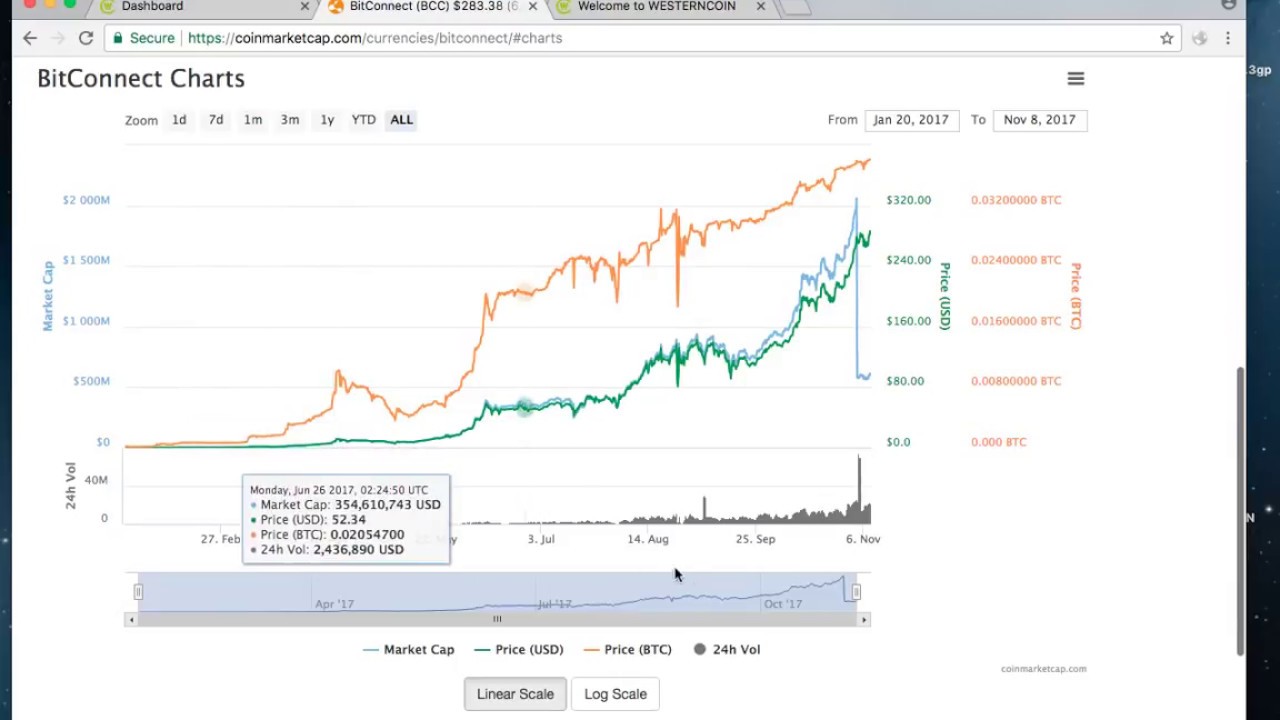Switch to the BitConnect (BCC) tab
This screenshot has height=720, width=1280.
pyautogui.click(x=433, y=6)
